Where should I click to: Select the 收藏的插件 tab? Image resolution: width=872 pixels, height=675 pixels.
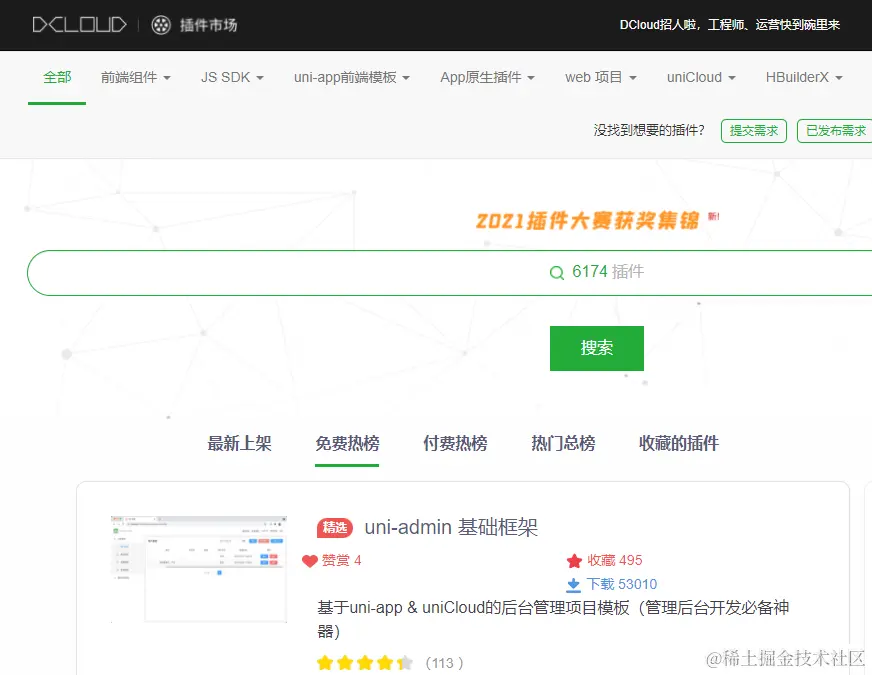point(678,443)
